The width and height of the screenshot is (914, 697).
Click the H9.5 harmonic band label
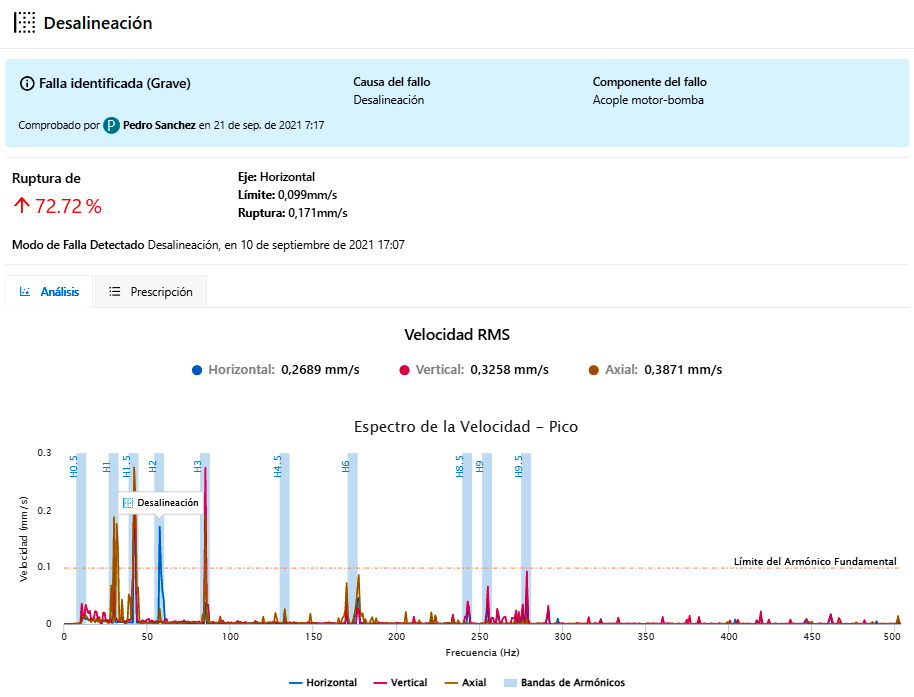pyautogui.click(x=519, y=467)
